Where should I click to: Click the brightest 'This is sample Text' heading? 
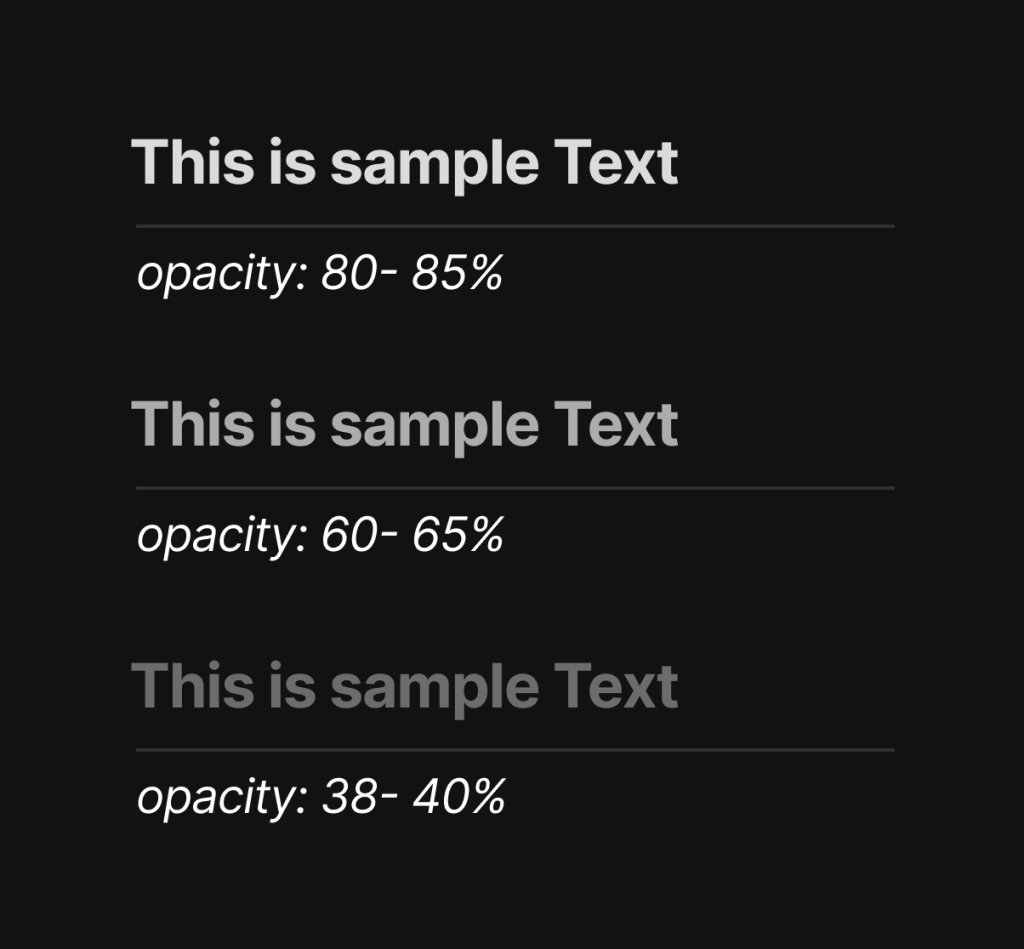405,165
